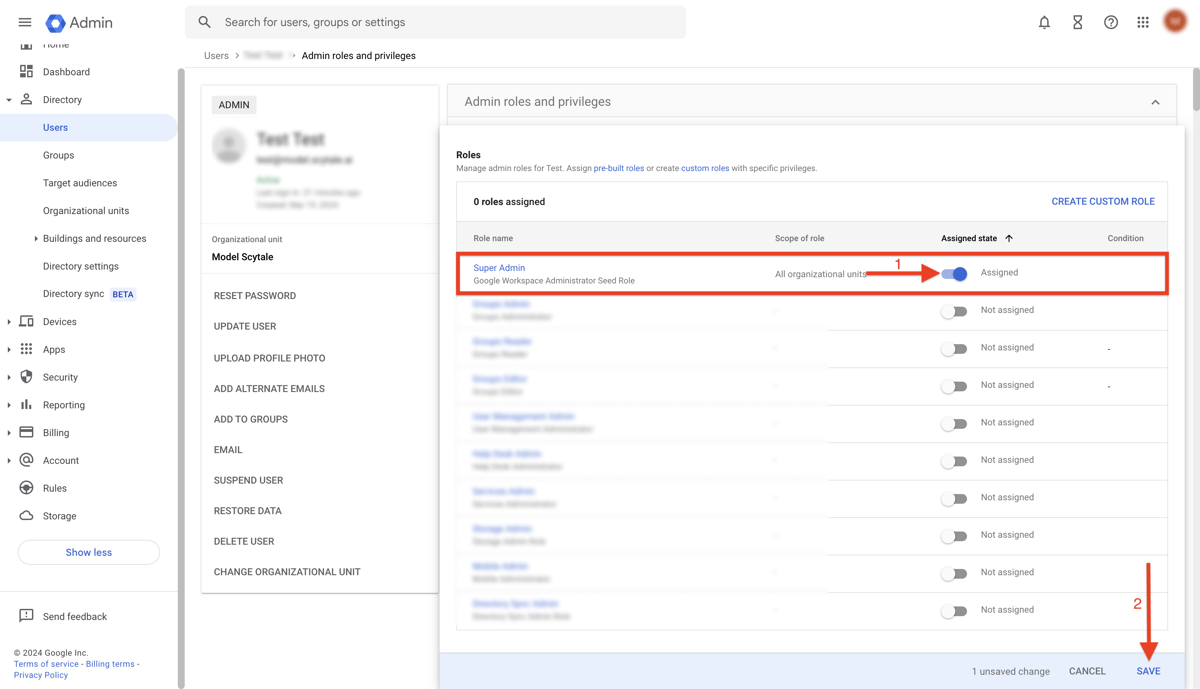This screenshot has width=1200, height=689.
Task: Collapse the Directory section in sidebar
Action: pos(10,99)
